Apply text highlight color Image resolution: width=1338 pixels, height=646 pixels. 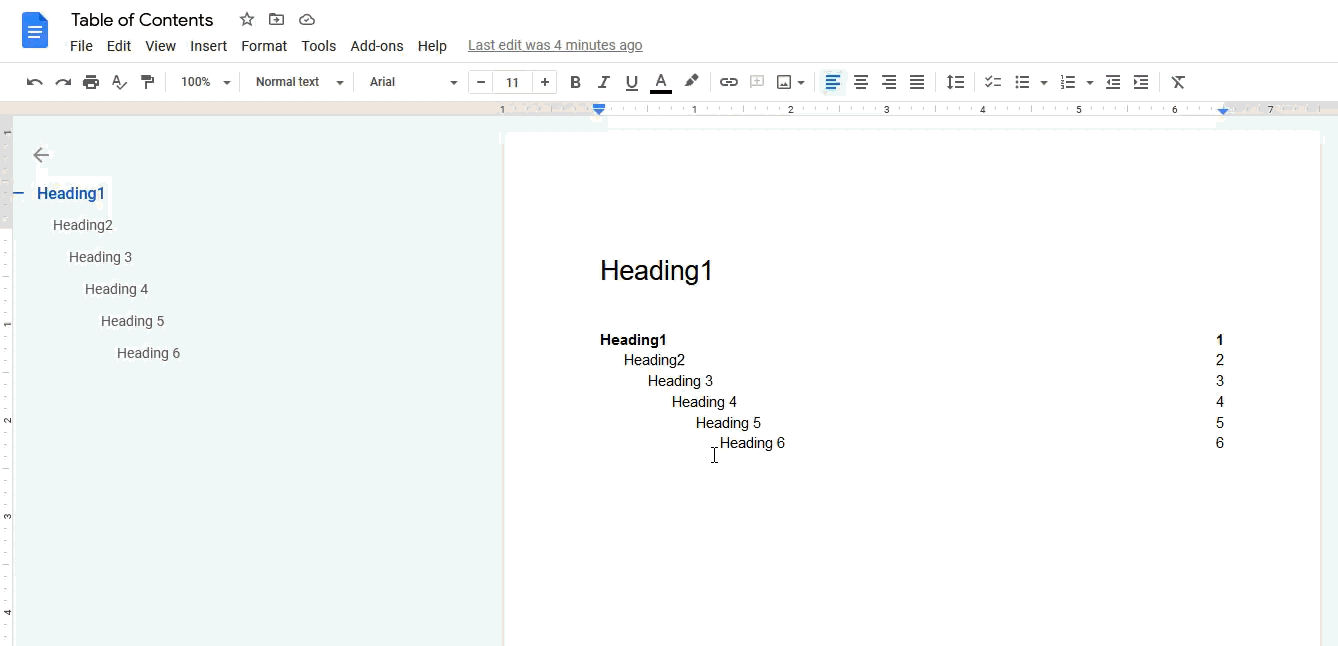coord(692,82)
